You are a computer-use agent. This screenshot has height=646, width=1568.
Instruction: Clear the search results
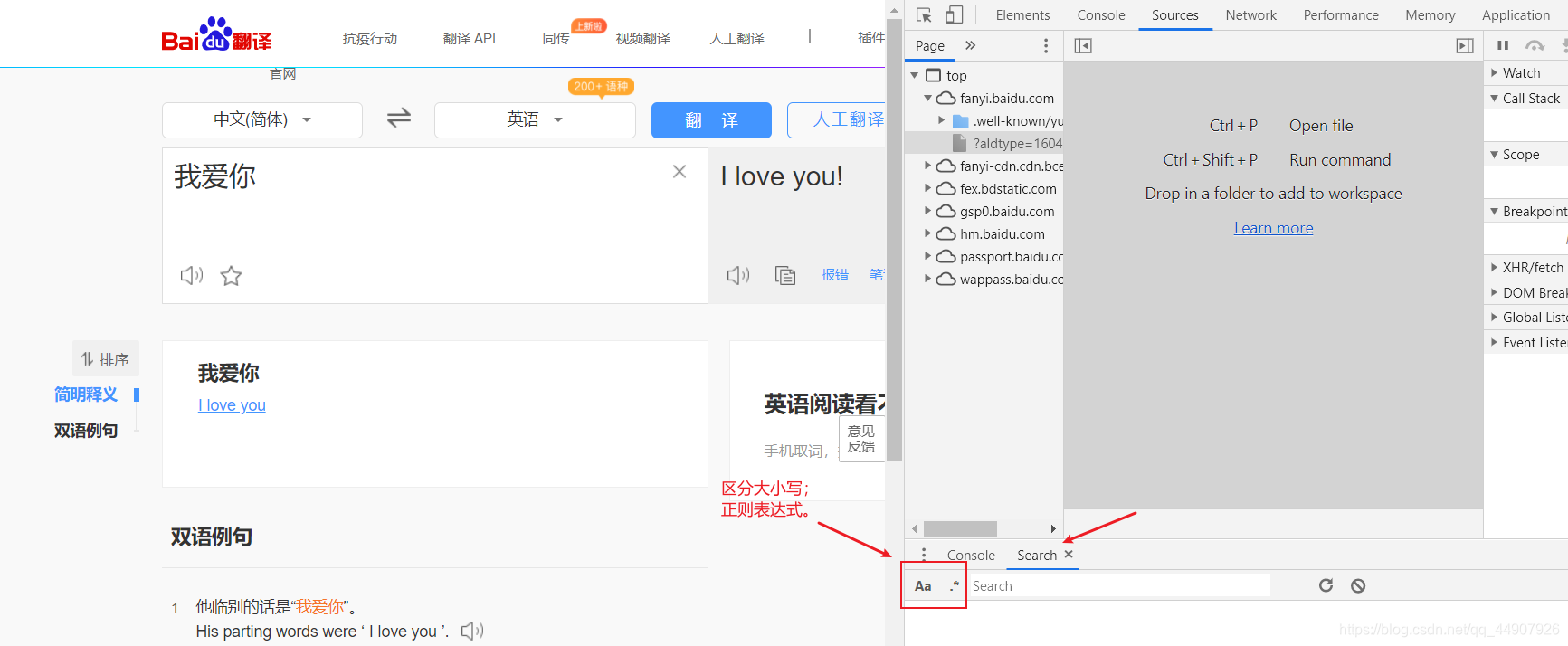(x=1358, y=585)
